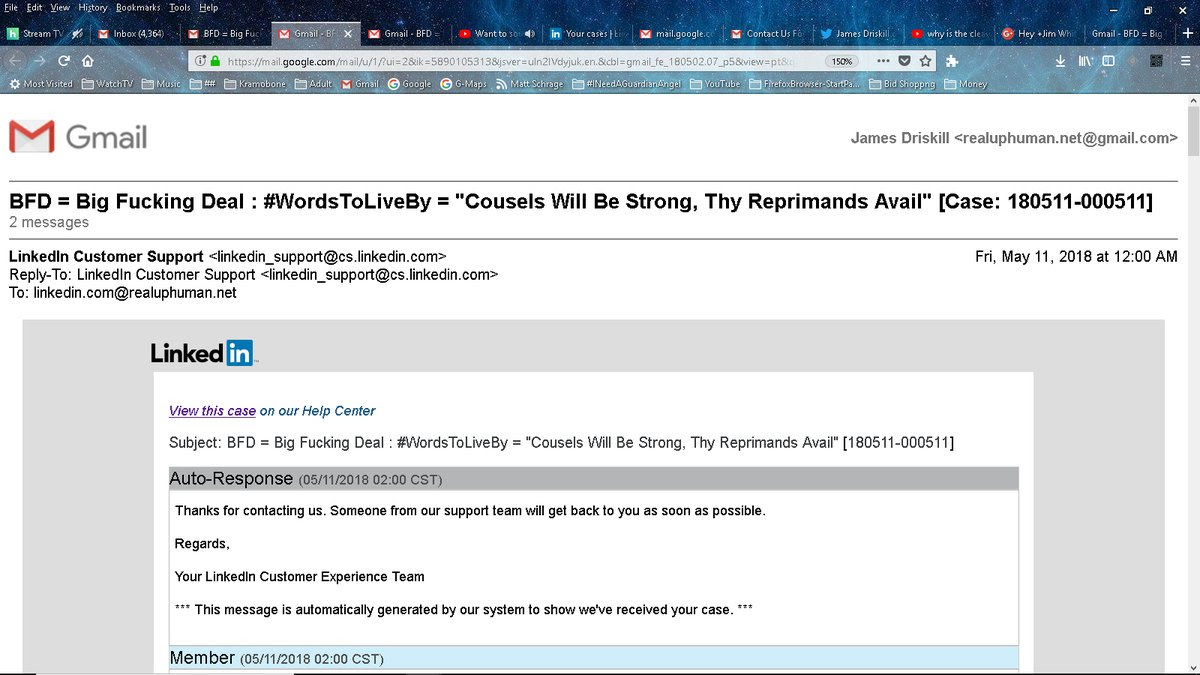
Task: Show downloads progress arrow
Action: click(1061, 61)
